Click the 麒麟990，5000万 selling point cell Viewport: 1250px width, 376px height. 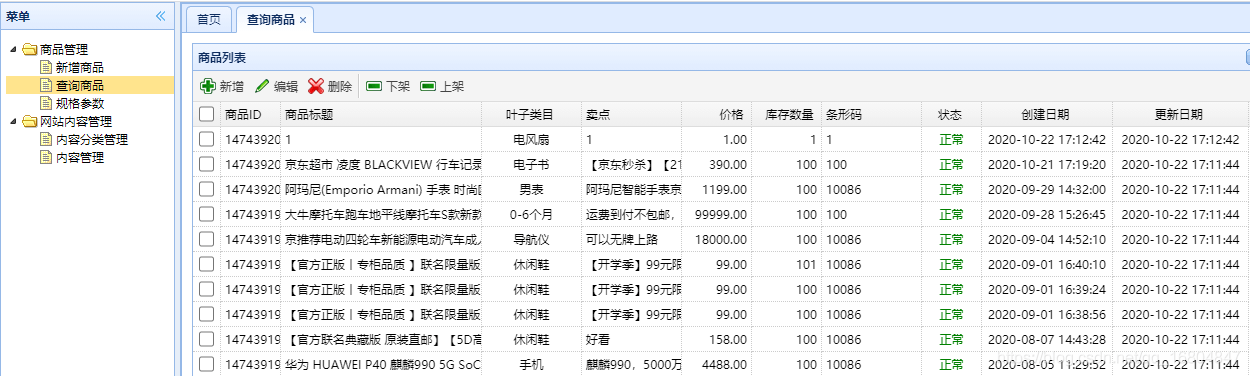631,365
